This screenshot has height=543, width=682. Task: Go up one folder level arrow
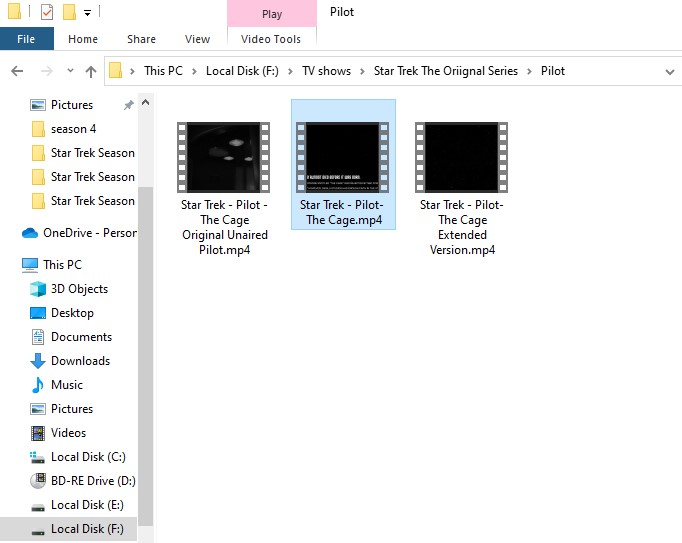coord(90,71)
